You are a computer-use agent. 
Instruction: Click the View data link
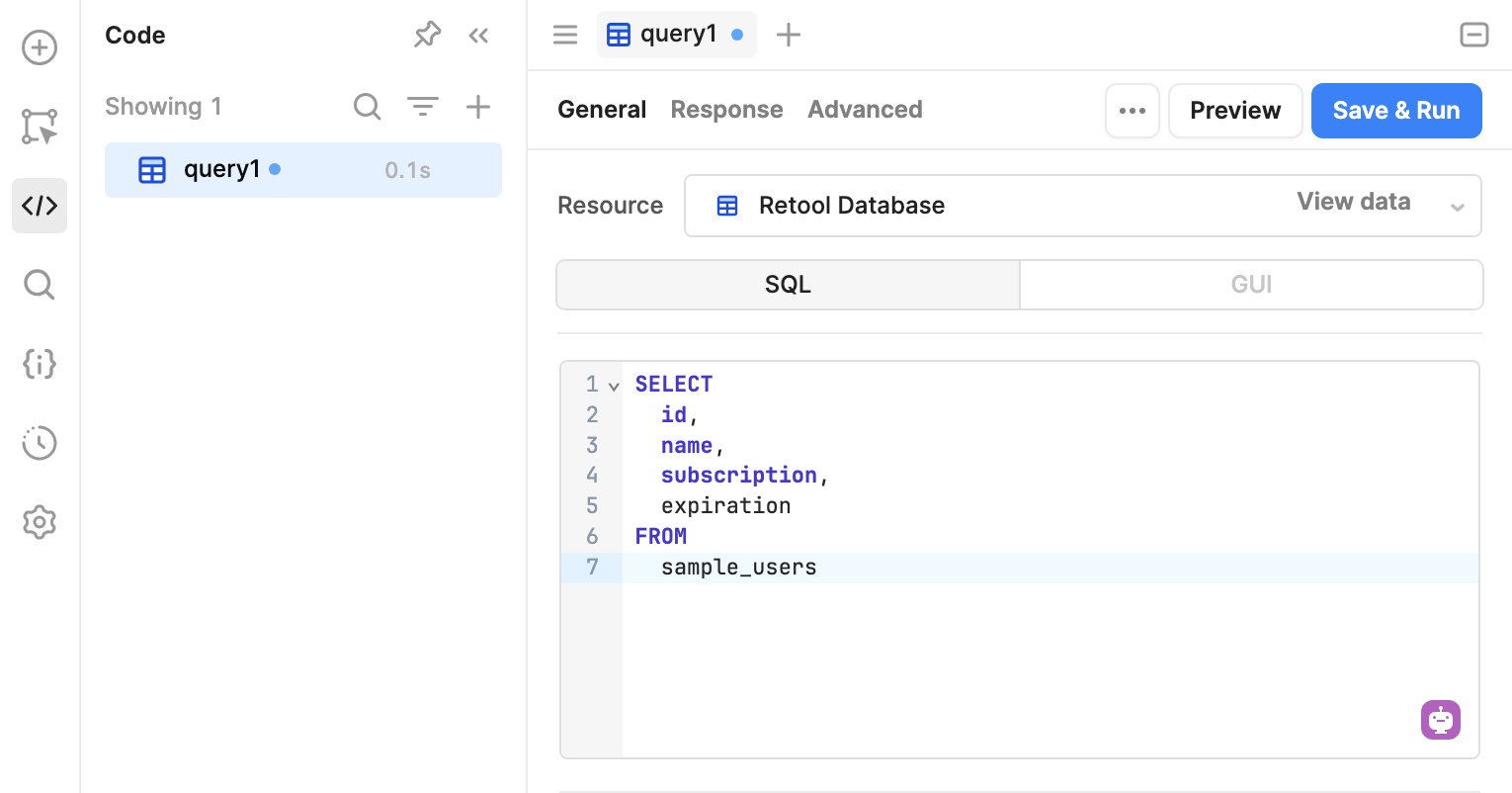coord(1354,202)
